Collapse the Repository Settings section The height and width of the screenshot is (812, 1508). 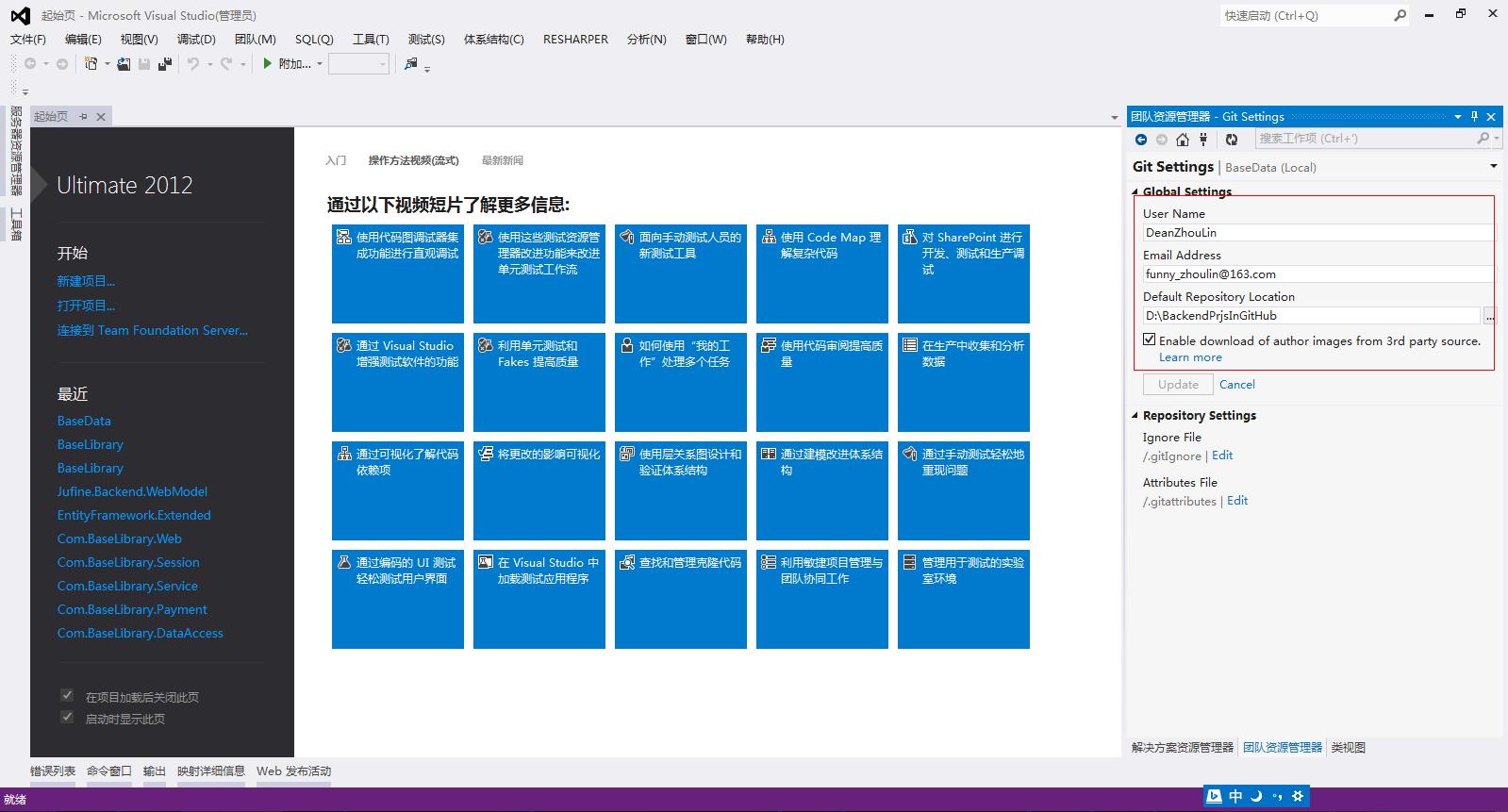[1135, 415]
